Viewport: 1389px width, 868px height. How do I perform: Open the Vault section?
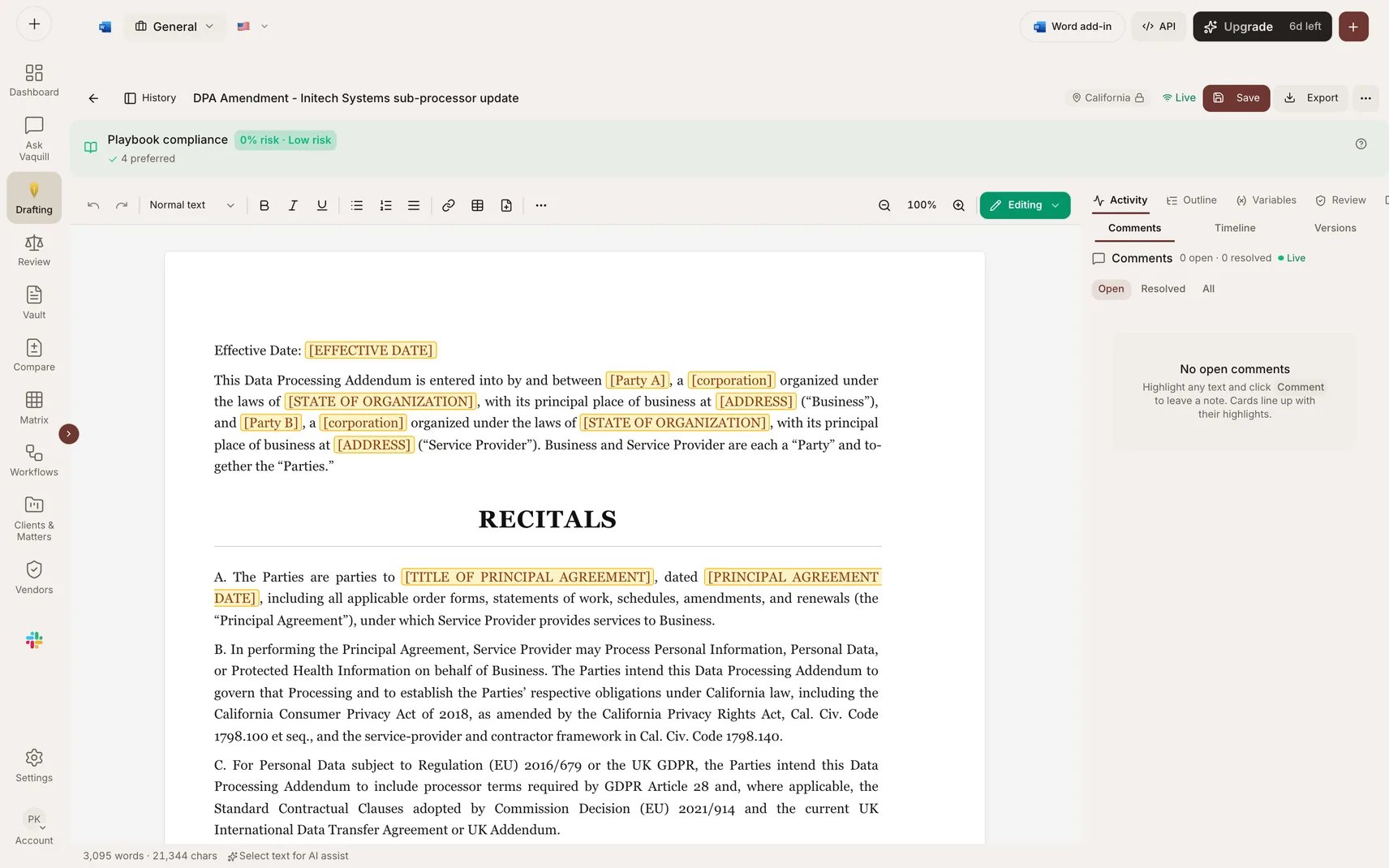[34, 303]
